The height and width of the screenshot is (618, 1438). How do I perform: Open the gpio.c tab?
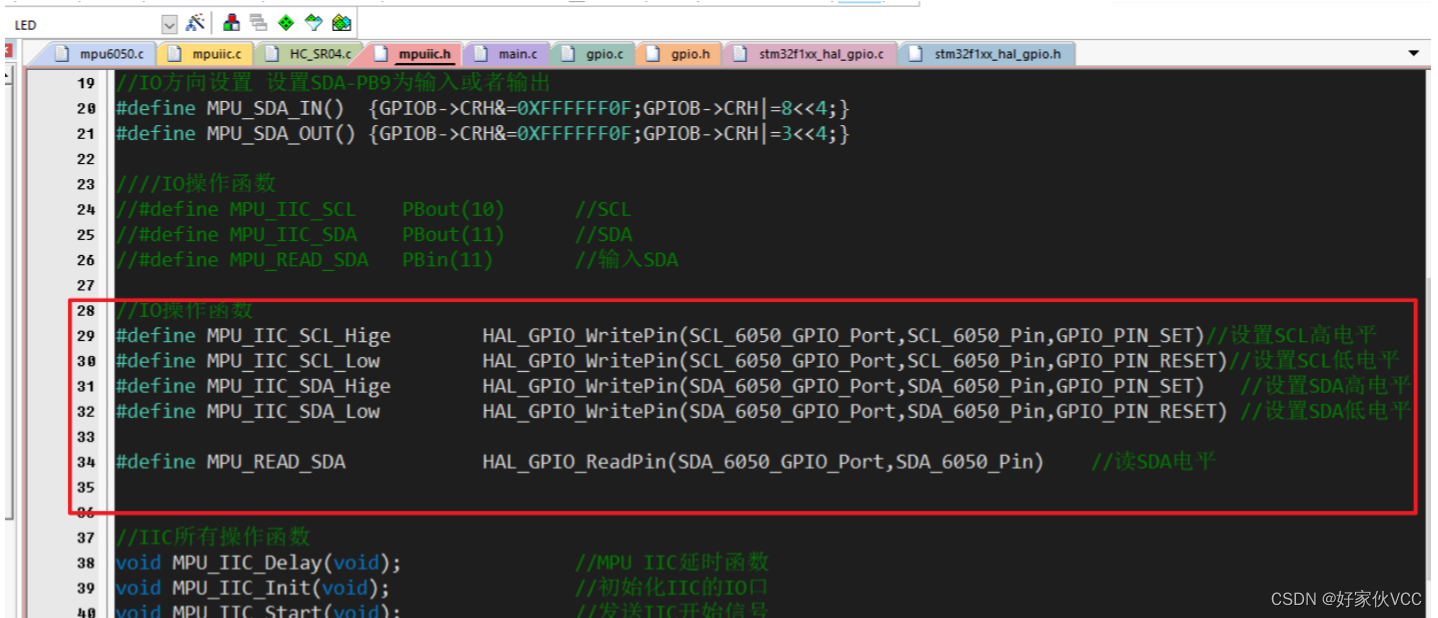tap(594, 54)
